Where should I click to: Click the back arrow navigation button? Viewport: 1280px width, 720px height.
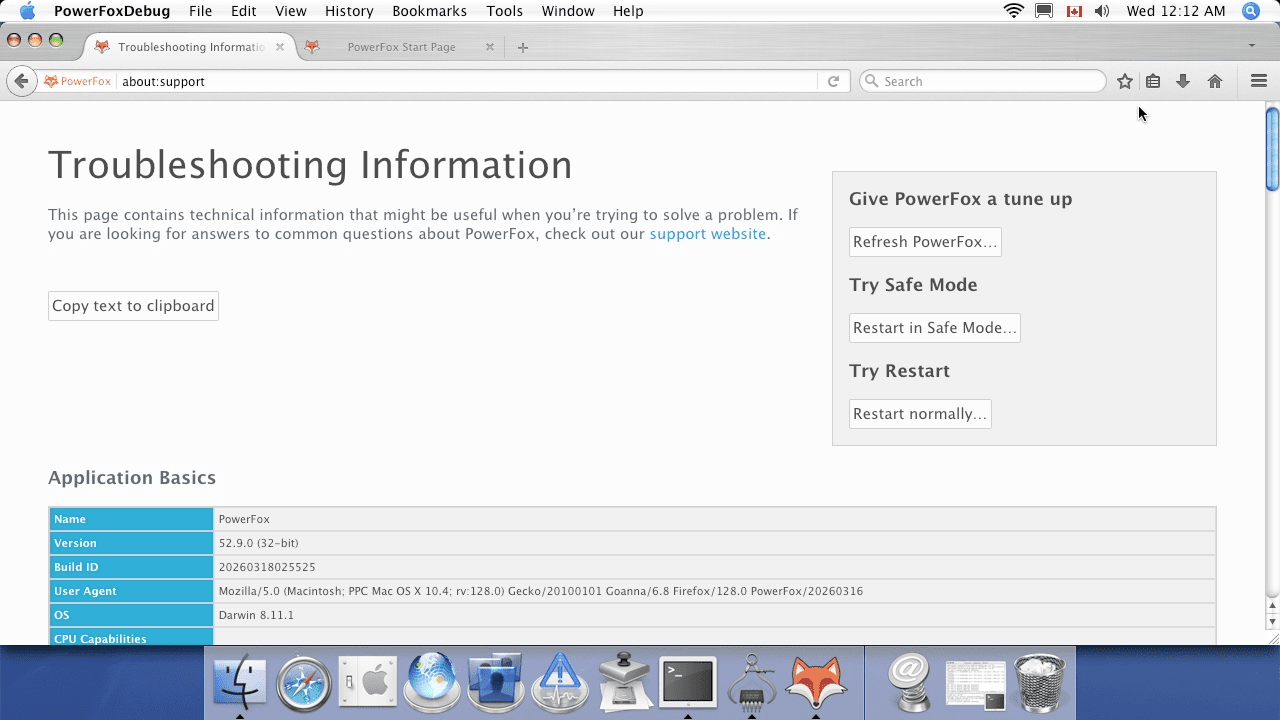21,81
